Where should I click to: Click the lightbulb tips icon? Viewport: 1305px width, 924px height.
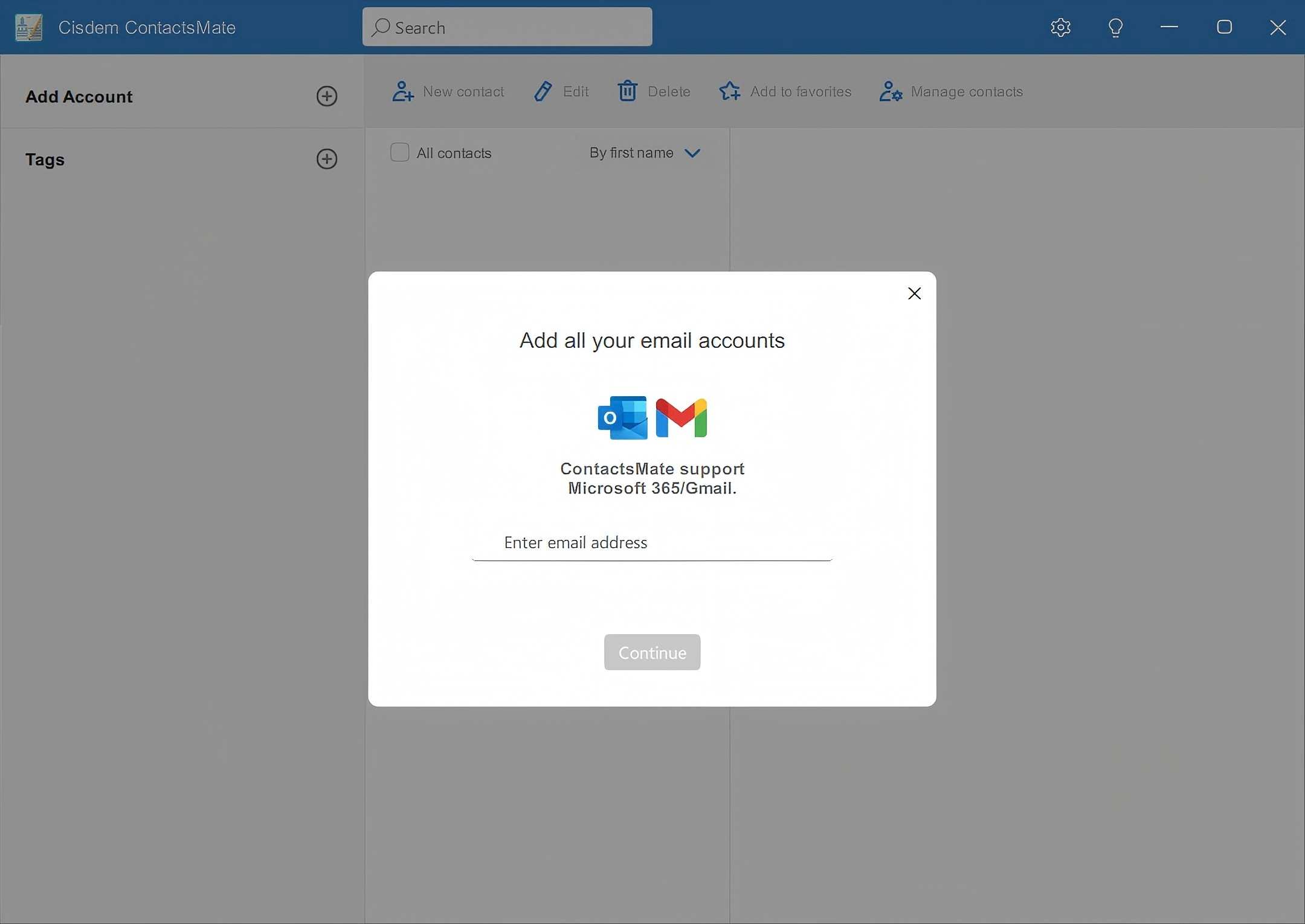(1115, 27)
